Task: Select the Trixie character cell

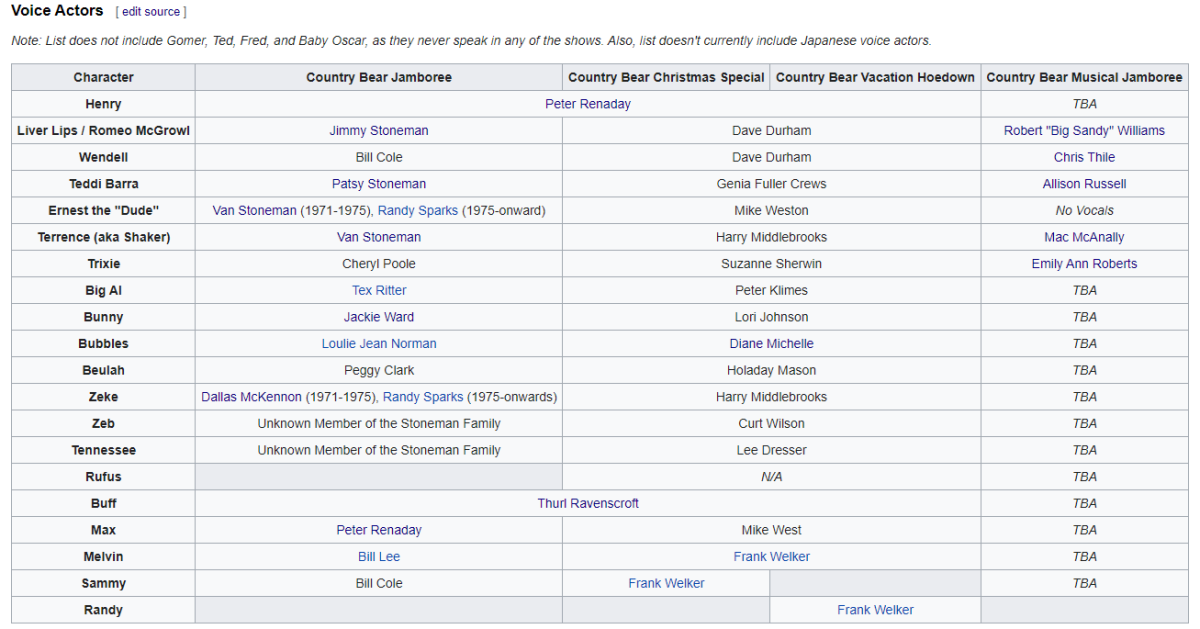Action: (103, 264)
